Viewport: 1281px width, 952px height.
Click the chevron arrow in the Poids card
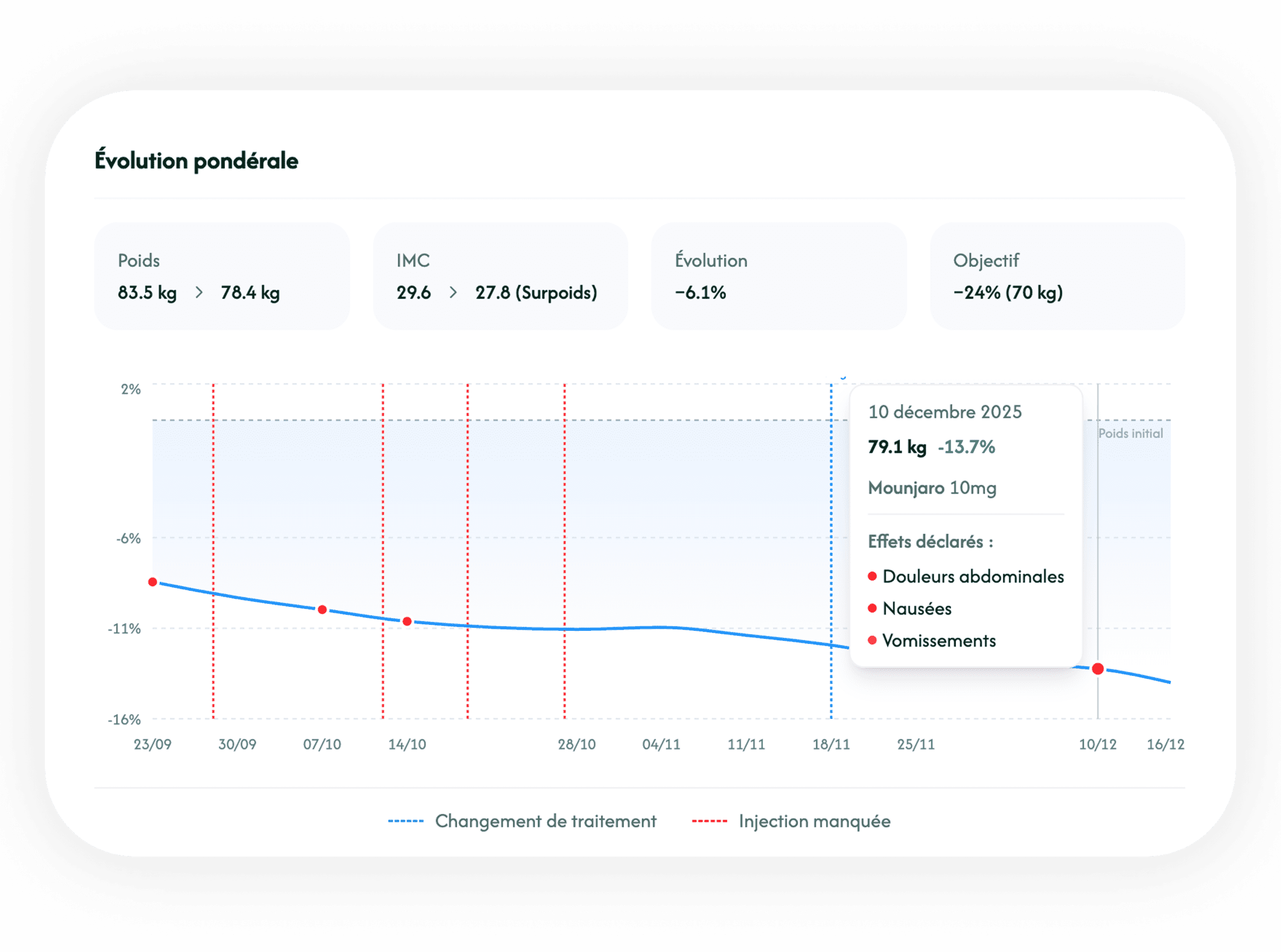(x=199, y=293)
